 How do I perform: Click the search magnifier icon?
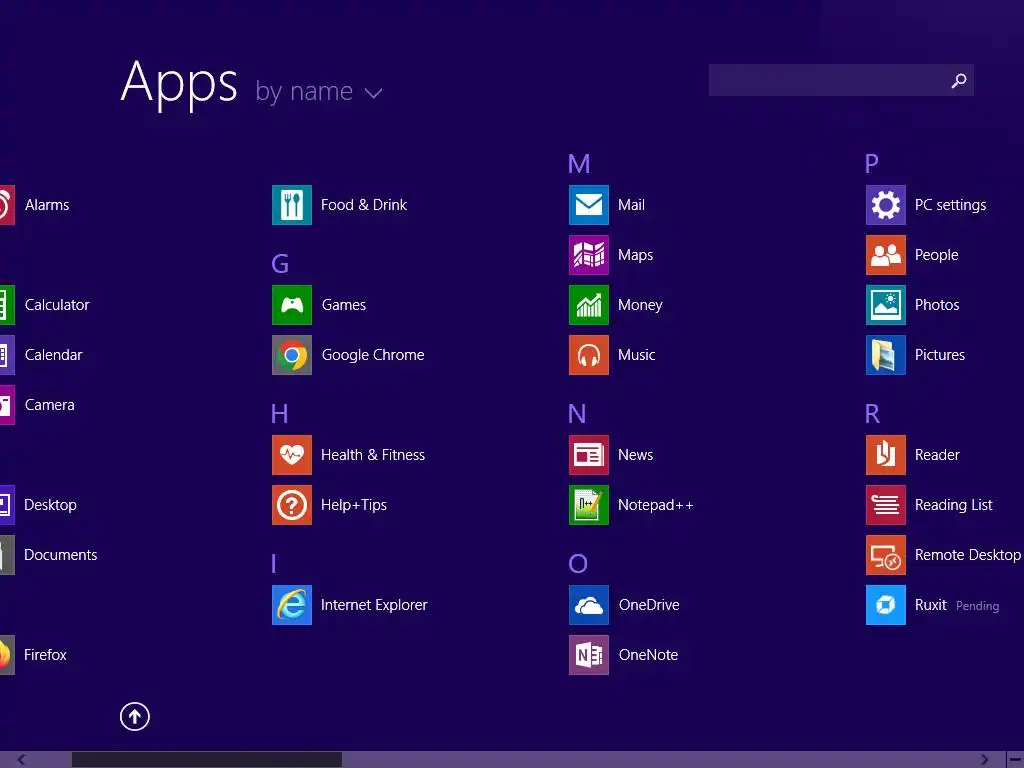[959, 80]
